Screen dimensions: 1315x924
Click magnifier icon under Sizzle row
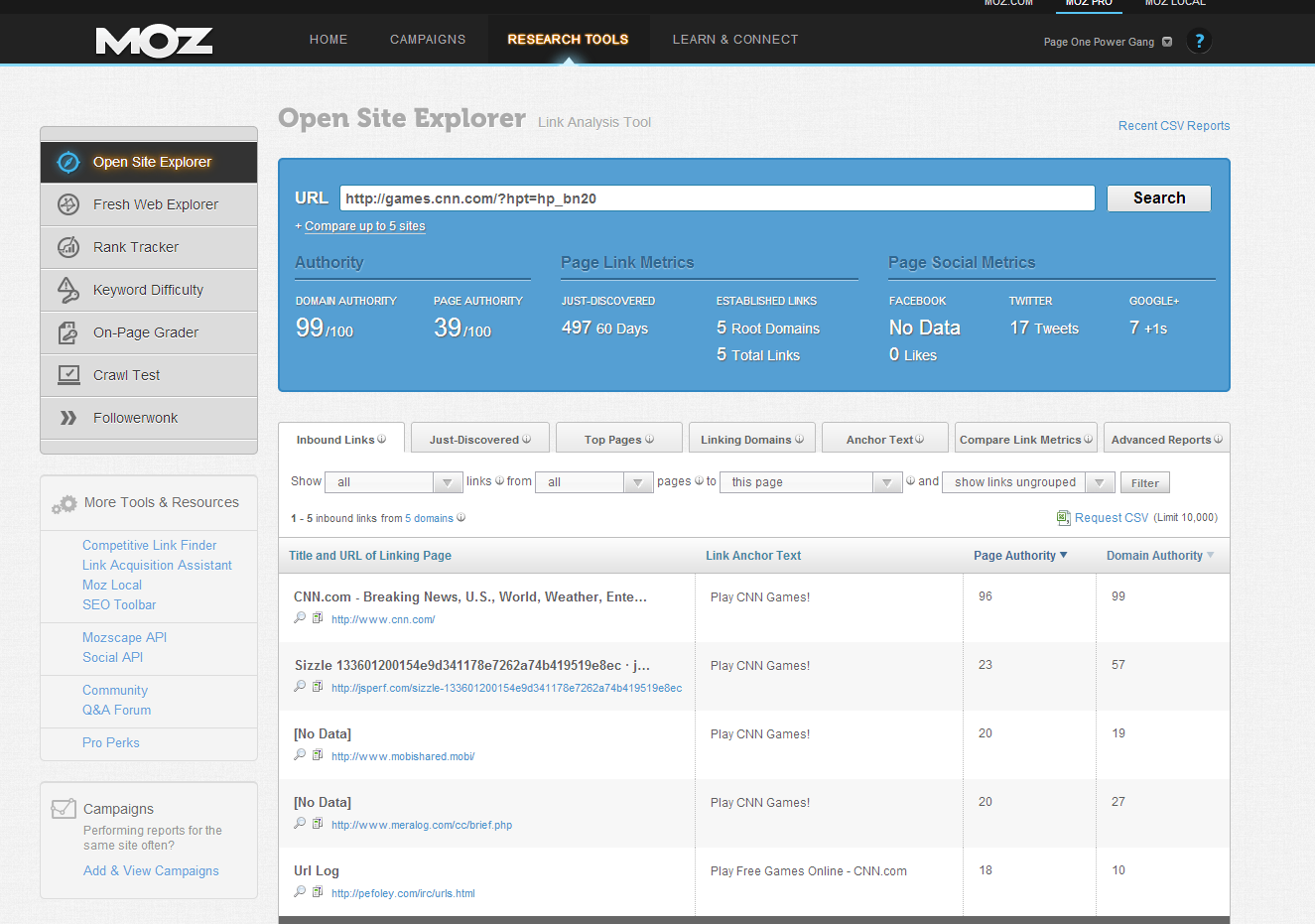coord(300,687)
